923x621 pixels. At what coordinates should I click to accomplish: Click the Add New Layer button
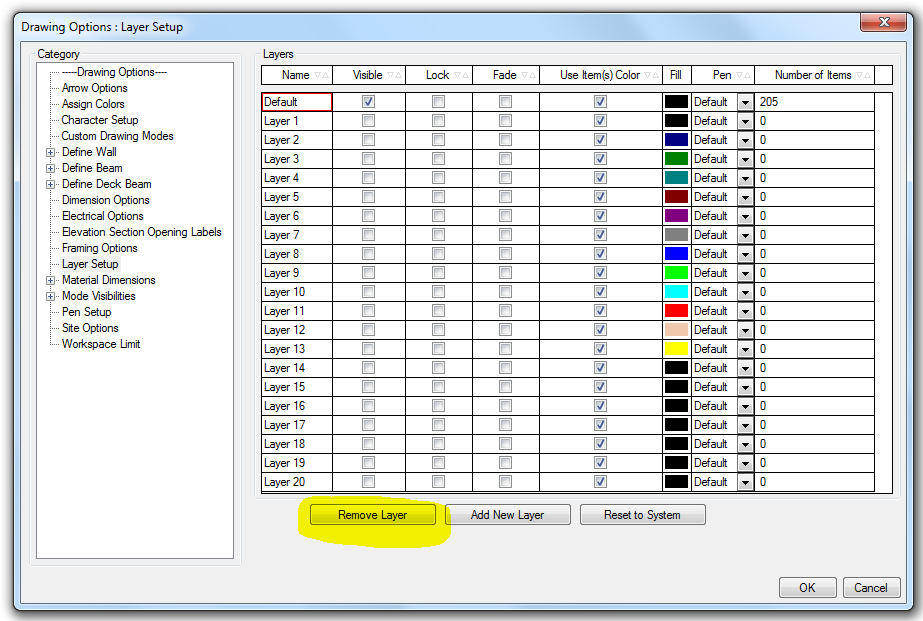[507, 515]
